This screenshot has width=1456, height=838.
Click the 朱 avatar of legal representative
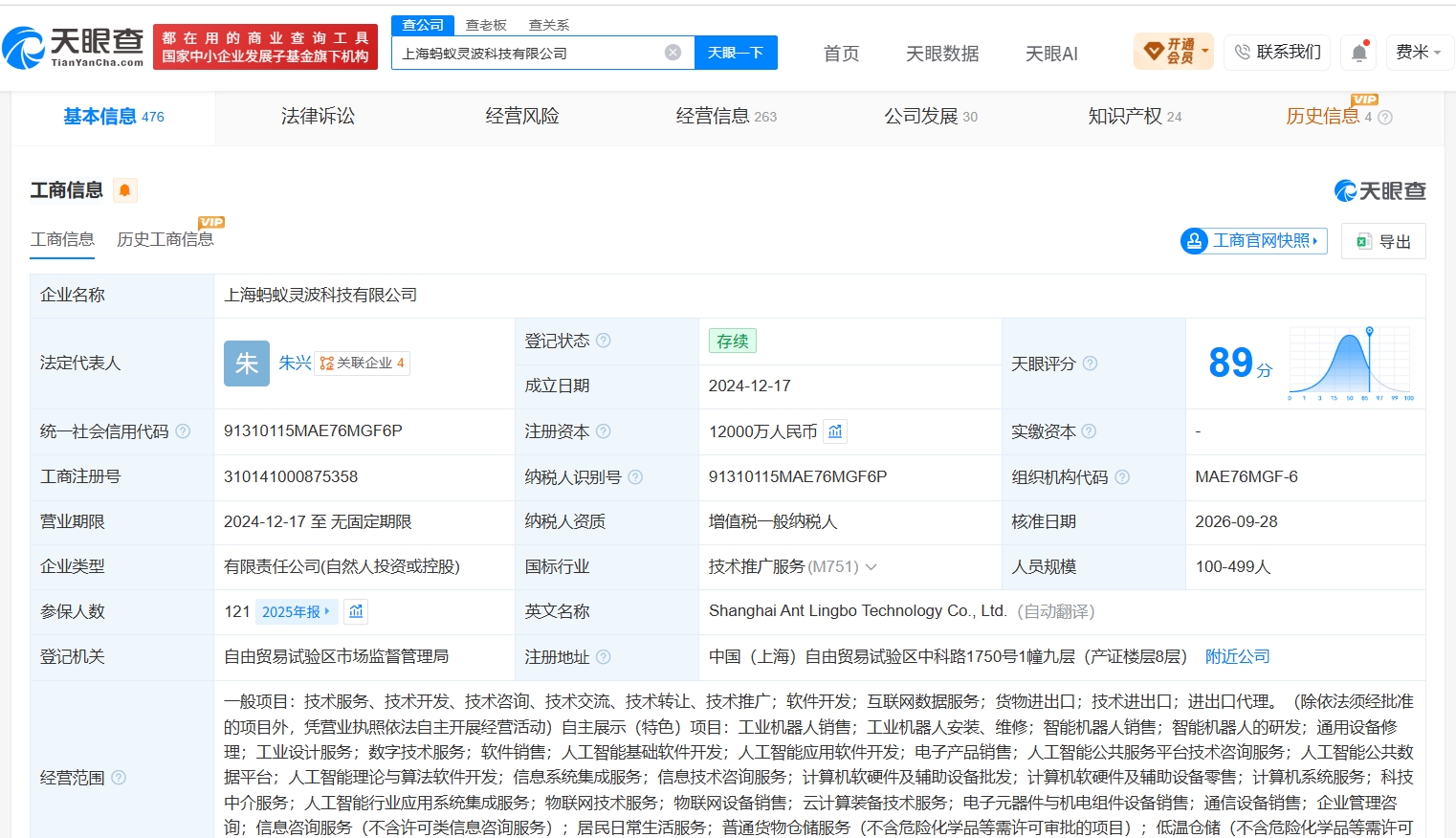(x=247, y=364)
